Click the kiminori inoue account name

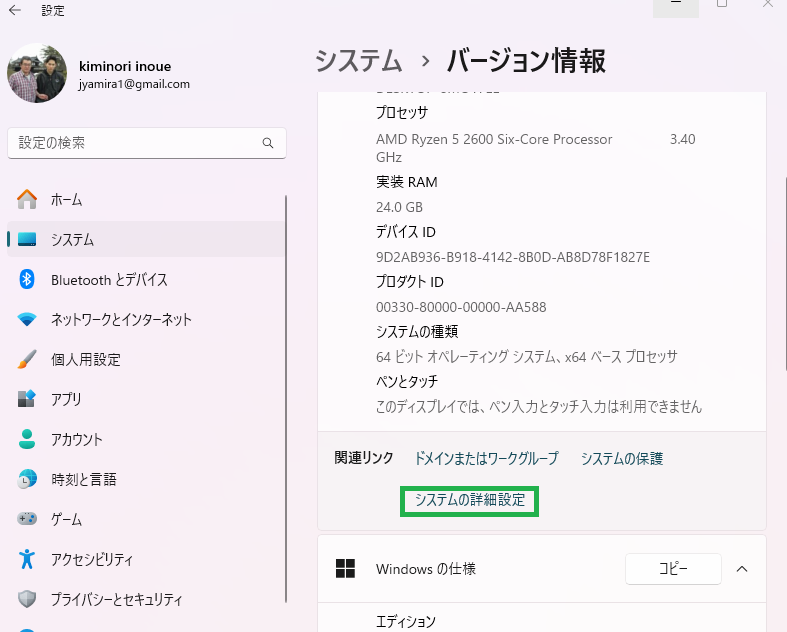[x=125, y=66]
